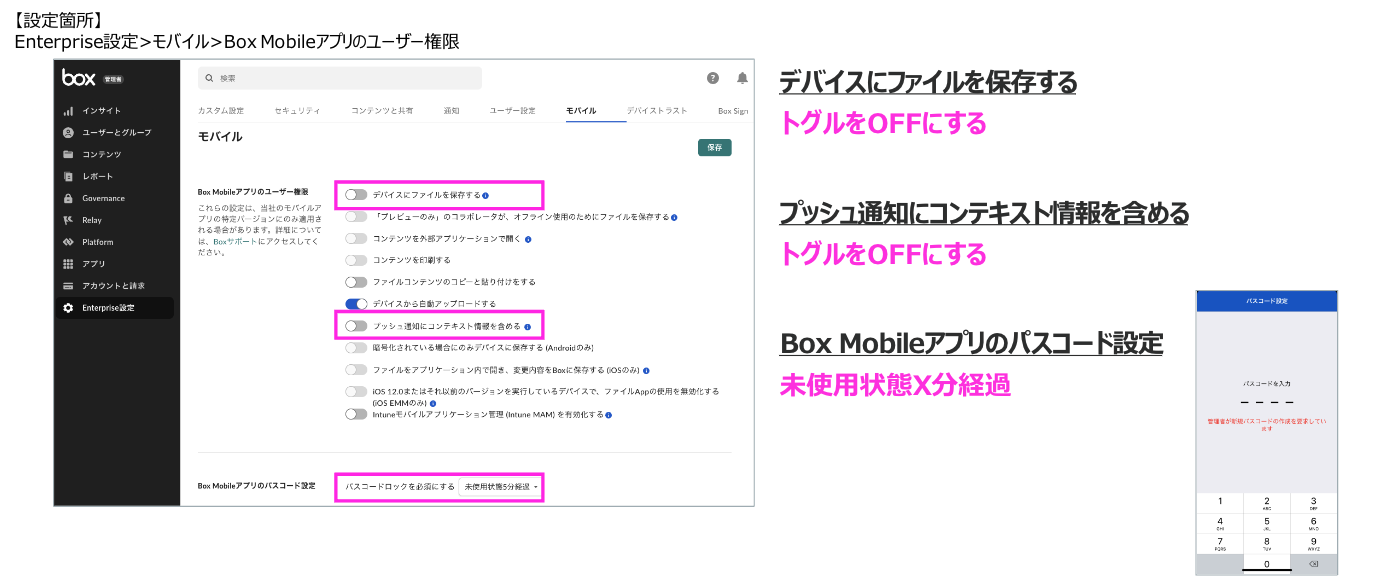1381x586 pixels.
Task: Open レポート in the sidebar
Action: coord(97,177)
